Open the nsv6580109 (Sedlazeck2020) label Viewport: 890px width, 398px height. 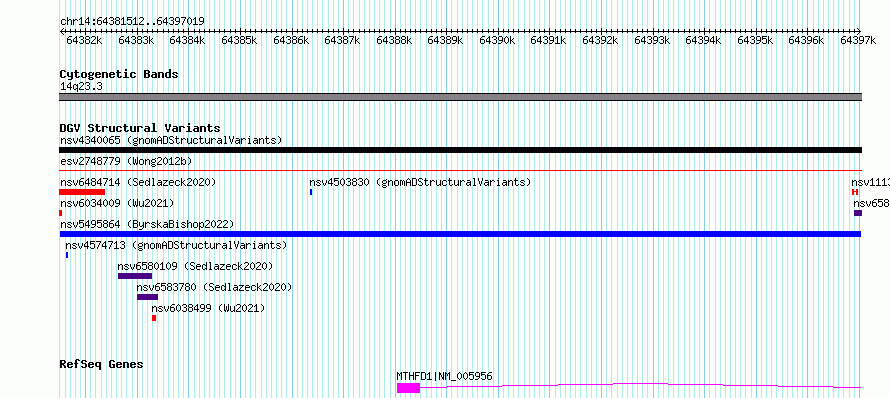tap(195, 266)
